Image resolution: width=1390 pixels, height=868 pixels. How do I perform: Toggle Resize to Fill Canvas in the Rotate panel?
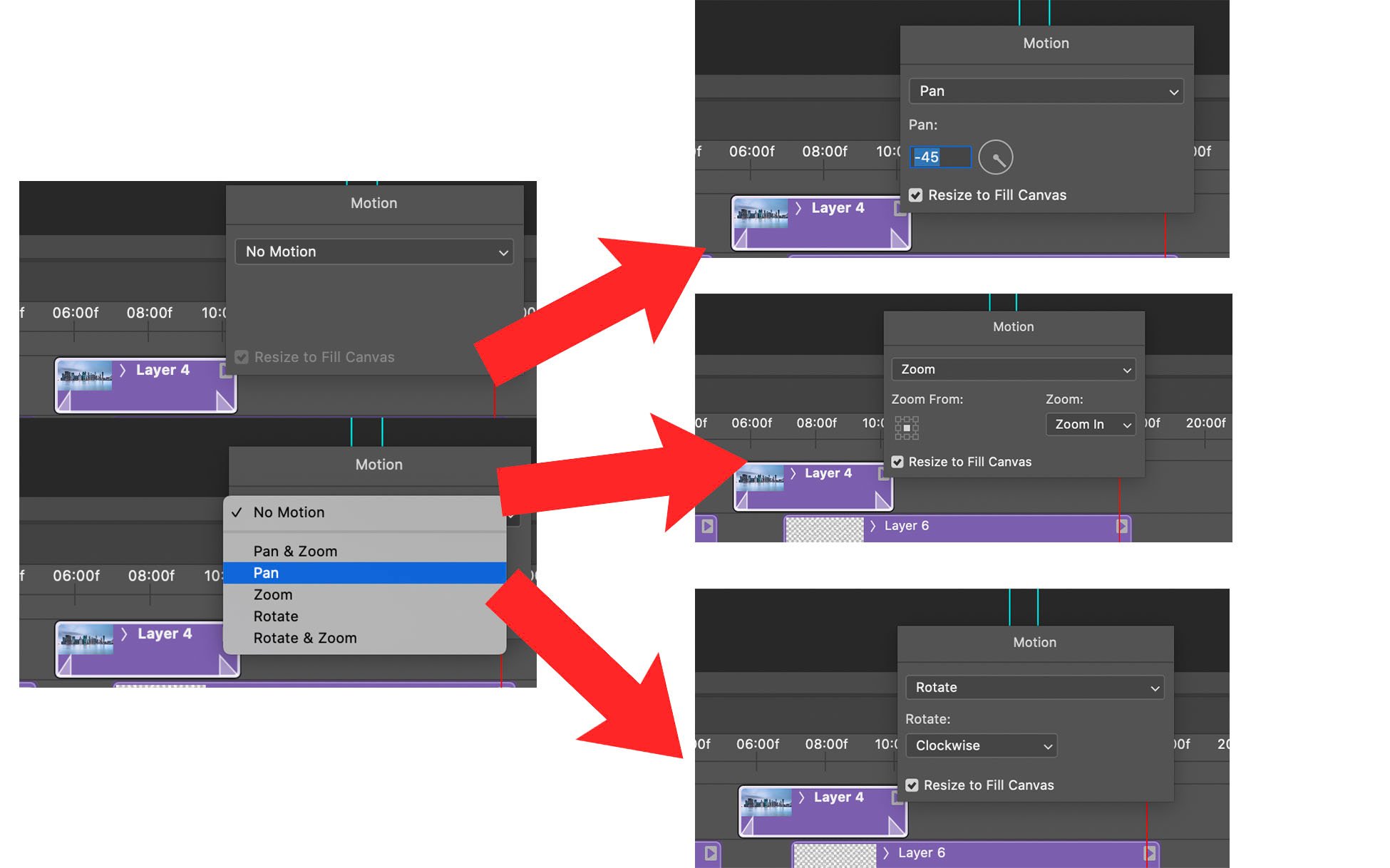pos(912,785)
